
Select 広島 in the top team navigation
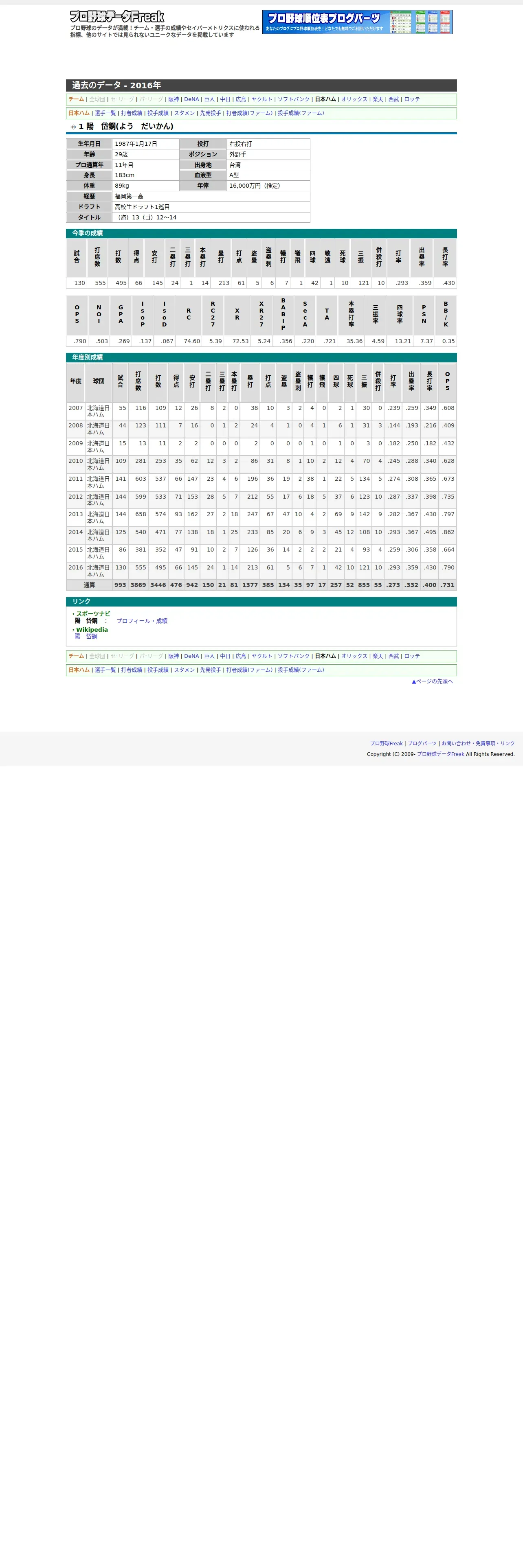pos(241,99)
